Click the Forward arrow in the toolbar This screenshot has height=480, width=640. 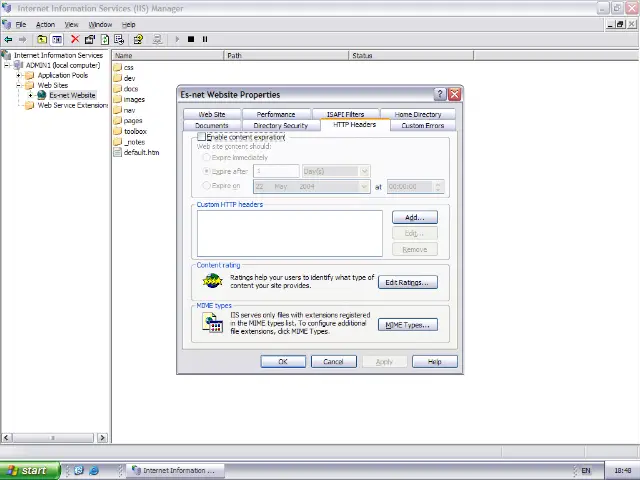click(22, 40)
